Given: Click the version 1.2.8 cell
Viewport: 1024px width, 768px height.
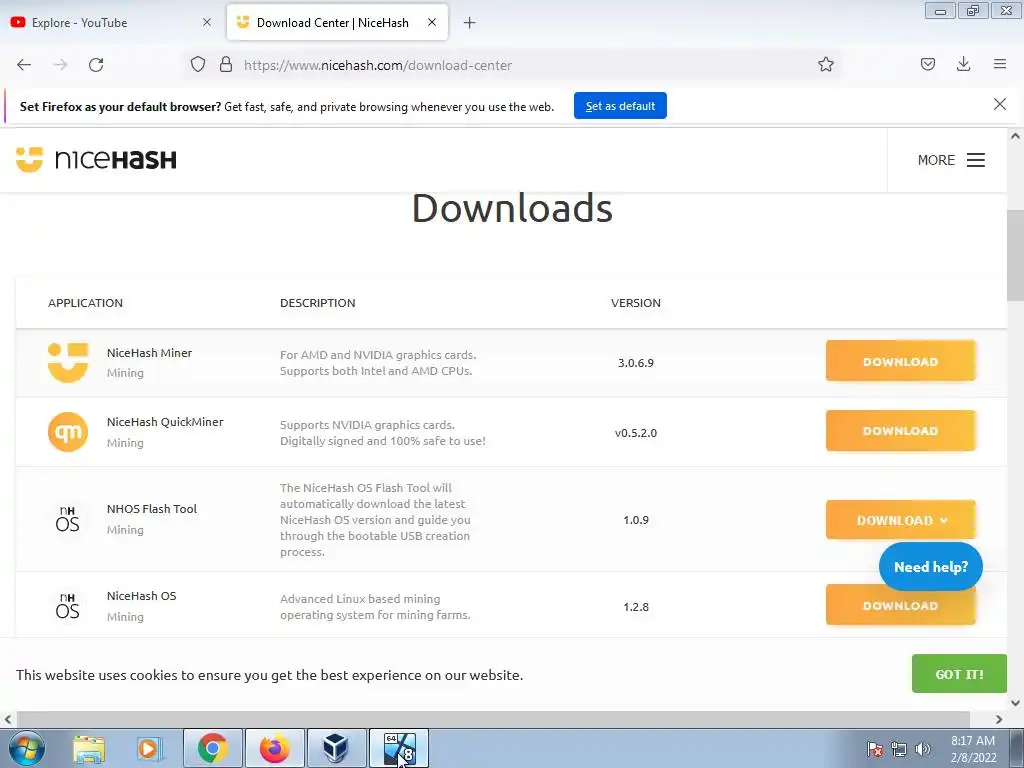Looking at the screenshot, I should (x=636, y=607).
